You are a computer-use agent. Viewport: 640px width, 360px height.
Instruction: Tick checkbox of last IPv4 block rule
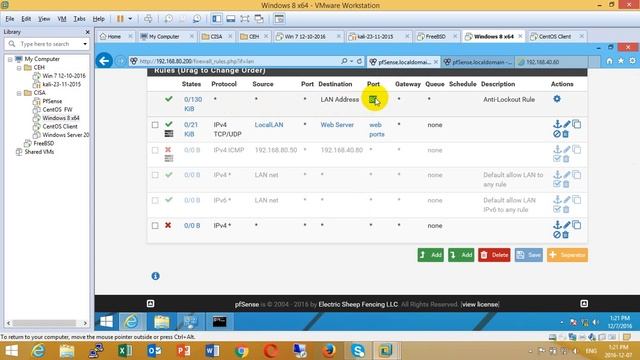[x=155, y=226]
